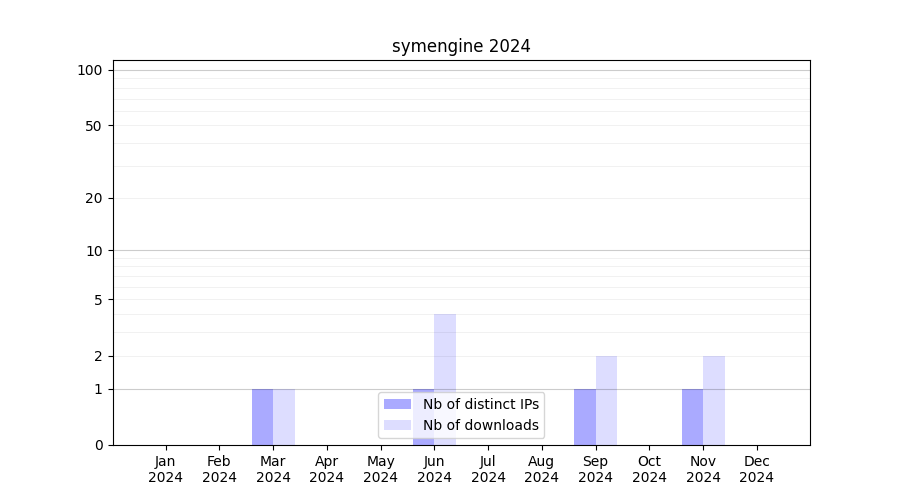
Task: Click the "Dec 2024" x-axis label
Action: click(757, 469)
